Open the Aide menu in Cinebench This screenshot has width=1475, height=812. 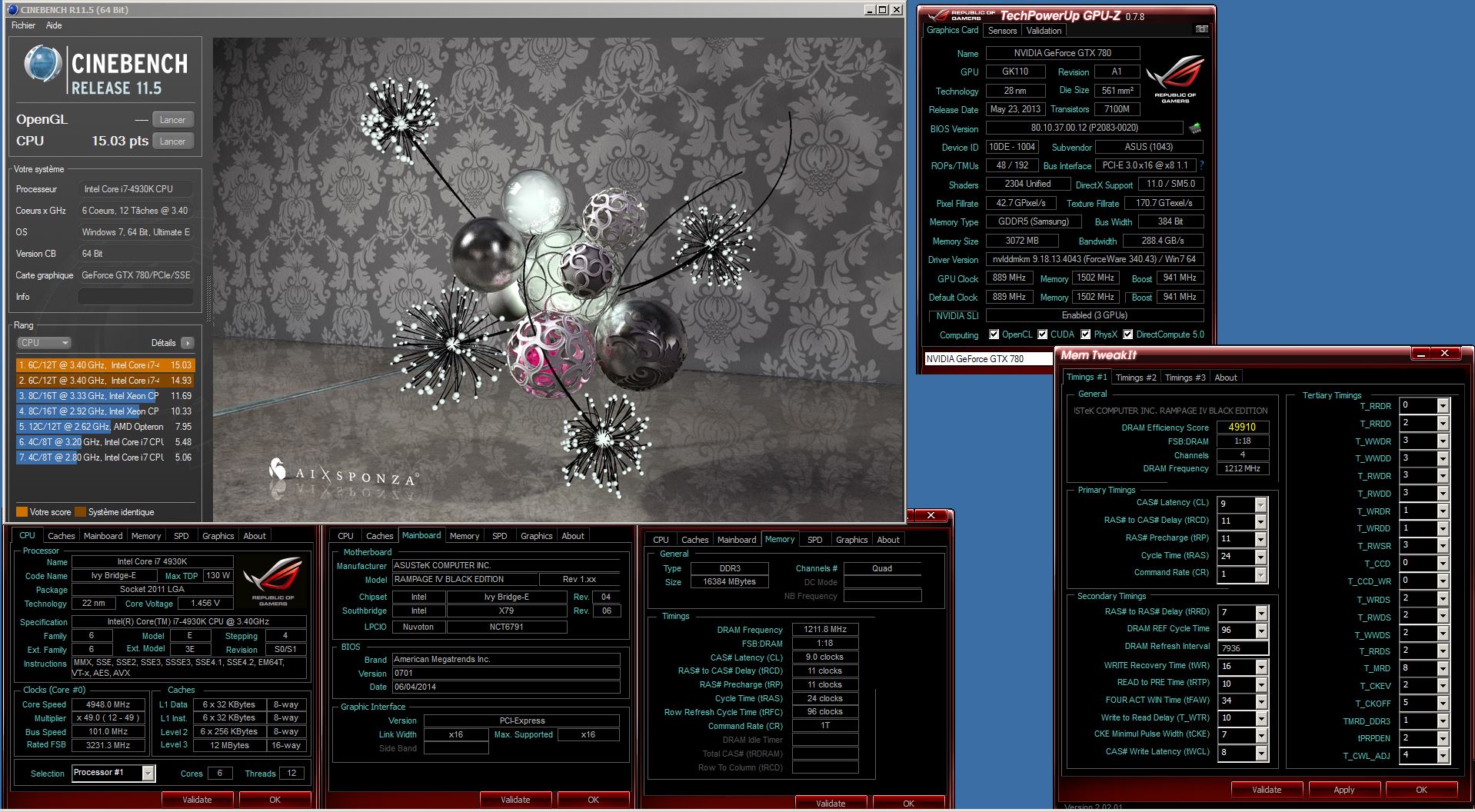[54, 25]
